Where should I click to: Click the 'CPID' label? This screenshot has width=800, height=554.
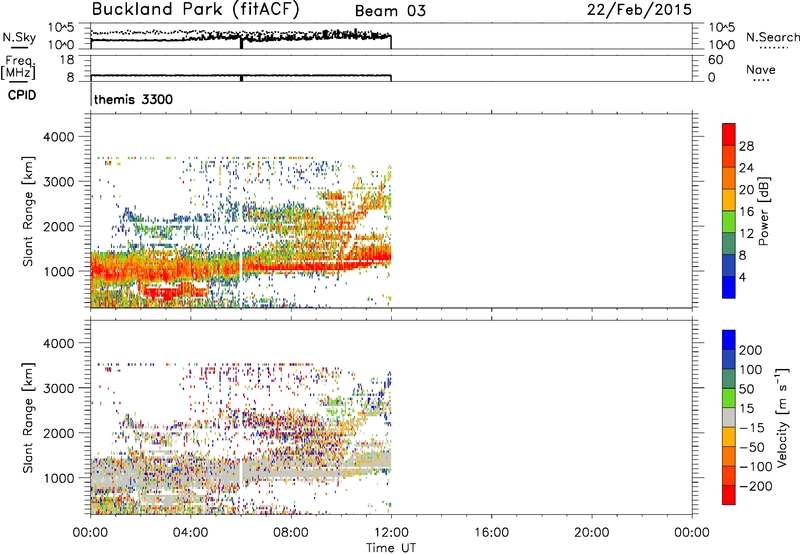click(x=22, y=95)
